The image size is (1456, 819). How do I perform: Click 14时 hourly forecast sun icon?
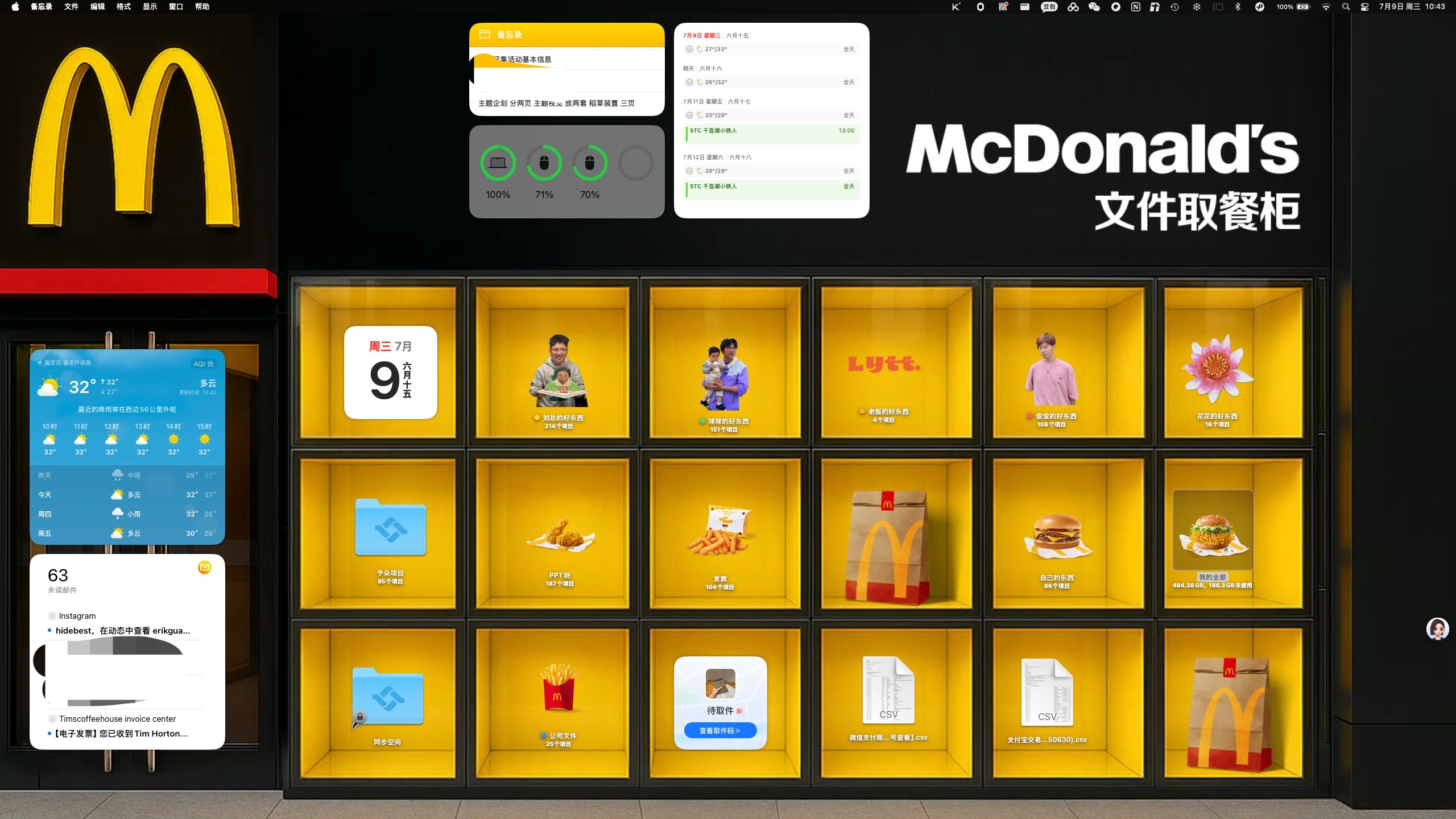coord(173,439)
